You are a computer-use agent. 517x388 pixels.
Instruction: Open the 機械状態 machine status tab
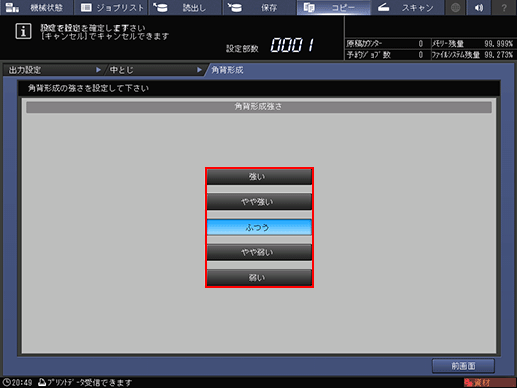(x=36, y=7)
